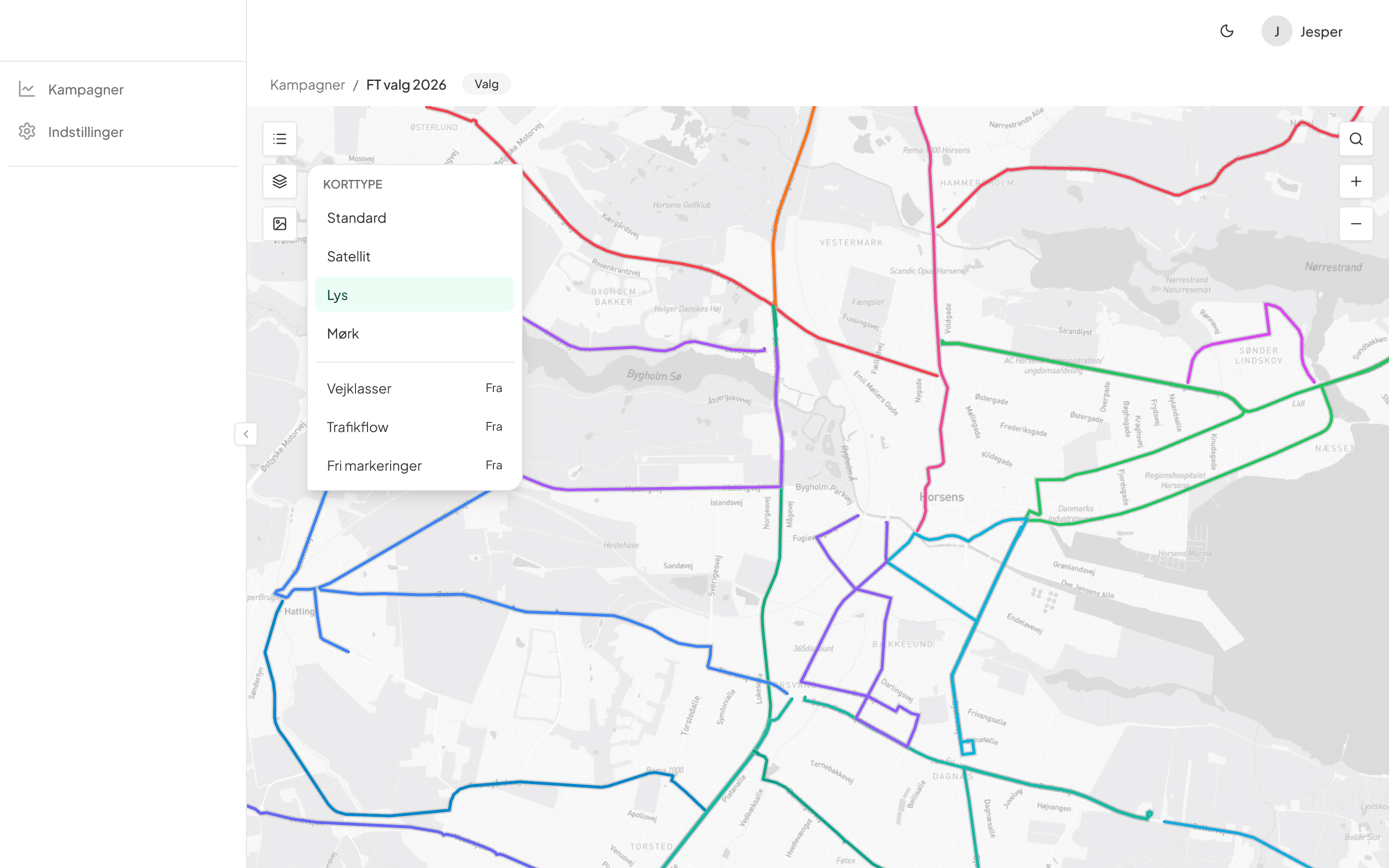Open Jesper user account menu
This screenshot has width=1389, height=868.
point(1303,31)
